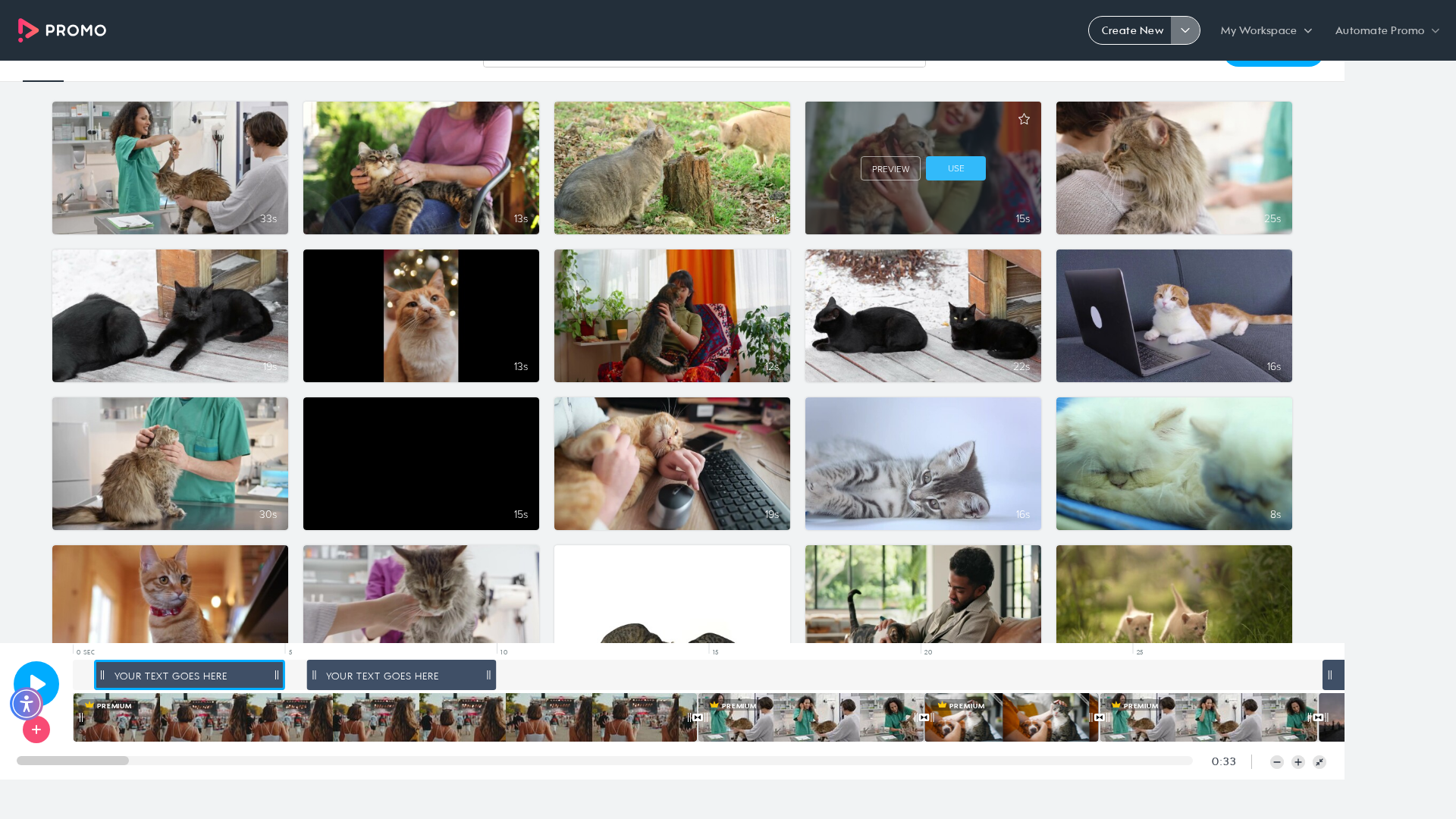Click the transition icon after first vet clip
This screenshot has width=1456, height=819.
pos(924,717)
